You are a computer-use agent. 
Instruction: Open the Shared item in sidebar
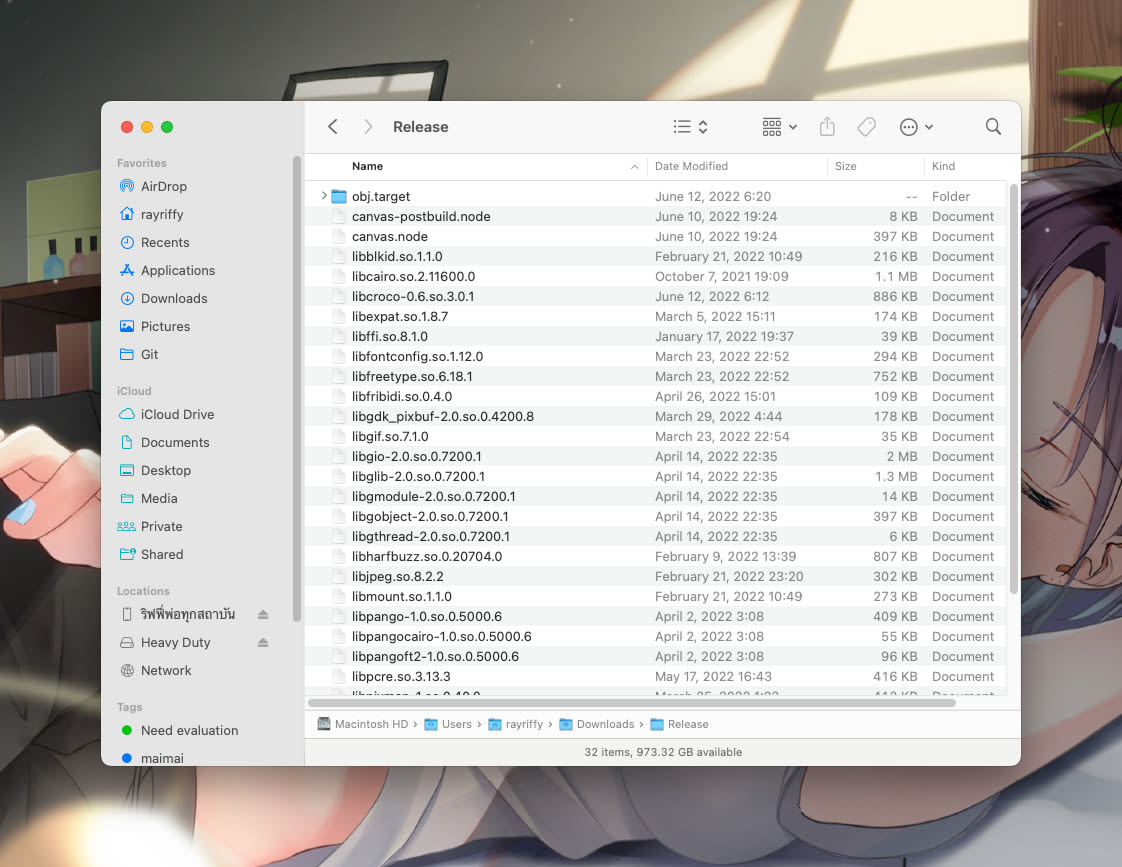pyautogui.click(x=162, y=553)
